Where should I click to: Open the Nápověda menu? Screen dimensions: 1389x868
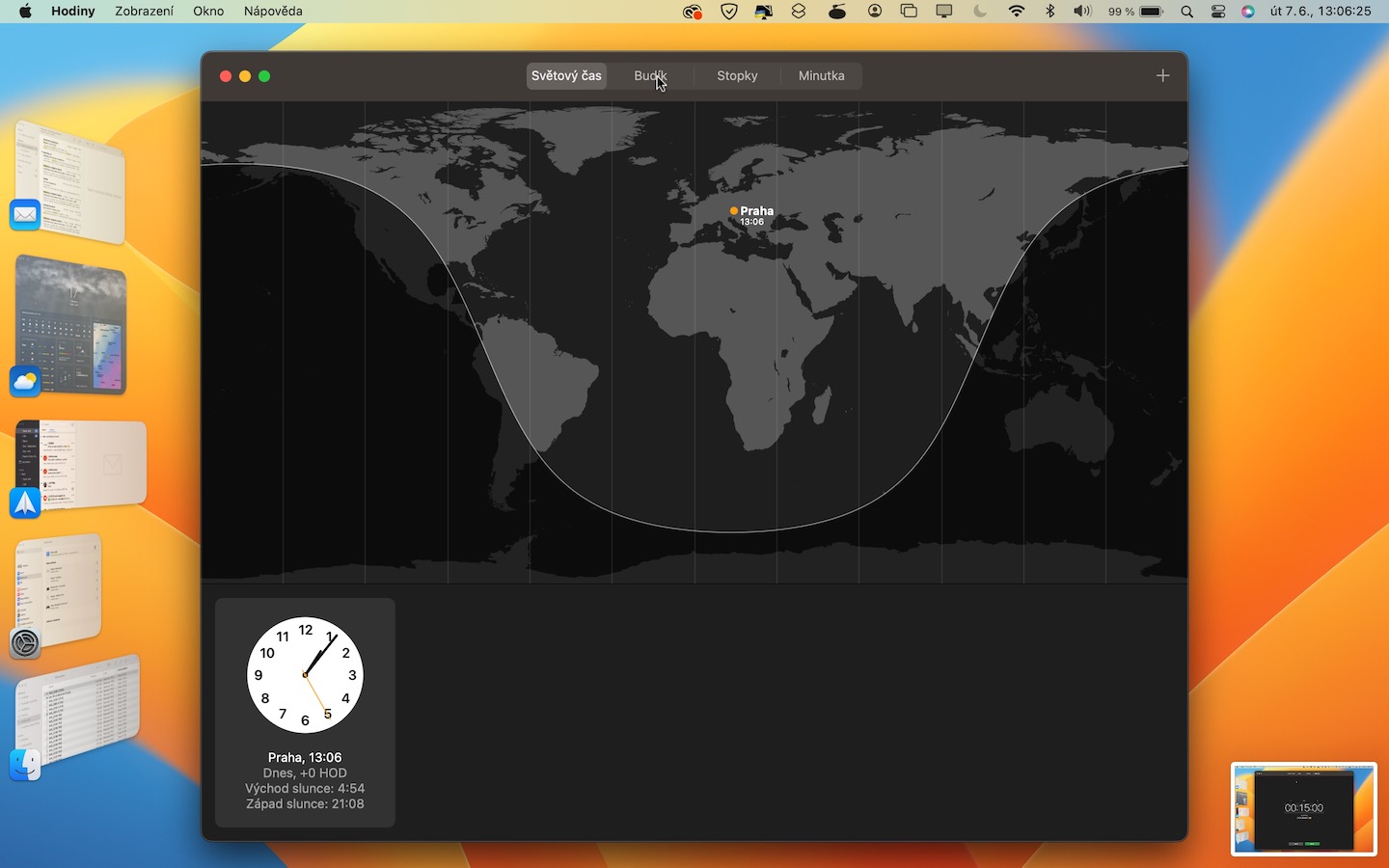click(x=273, y=12)
